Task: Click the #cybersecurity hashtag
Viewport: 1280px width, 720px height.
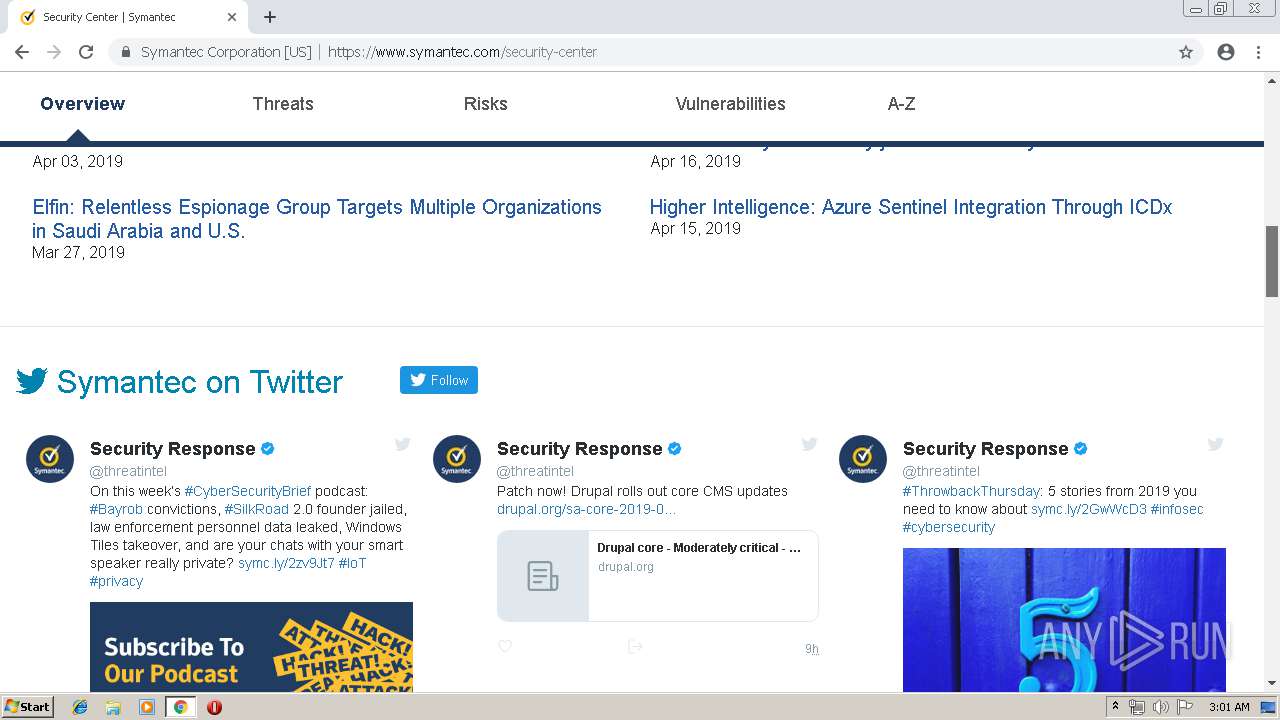Action: (949, 527)
